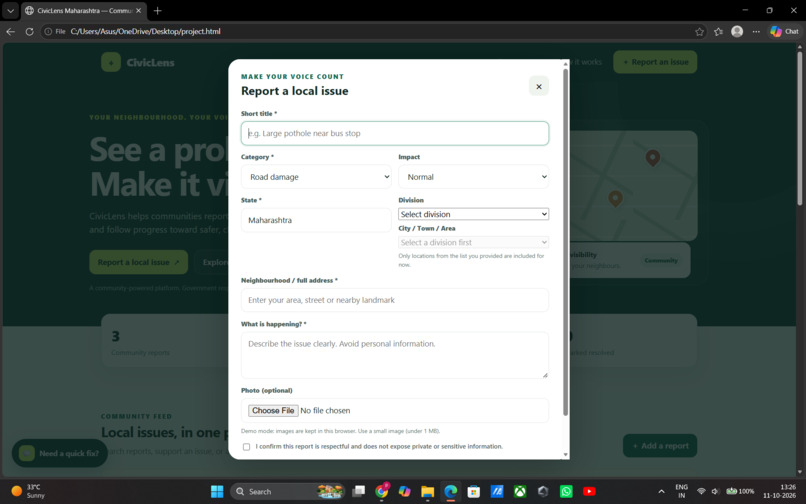
Task: Add this page to favorites with star icon
Action: [x=699, y=32]
